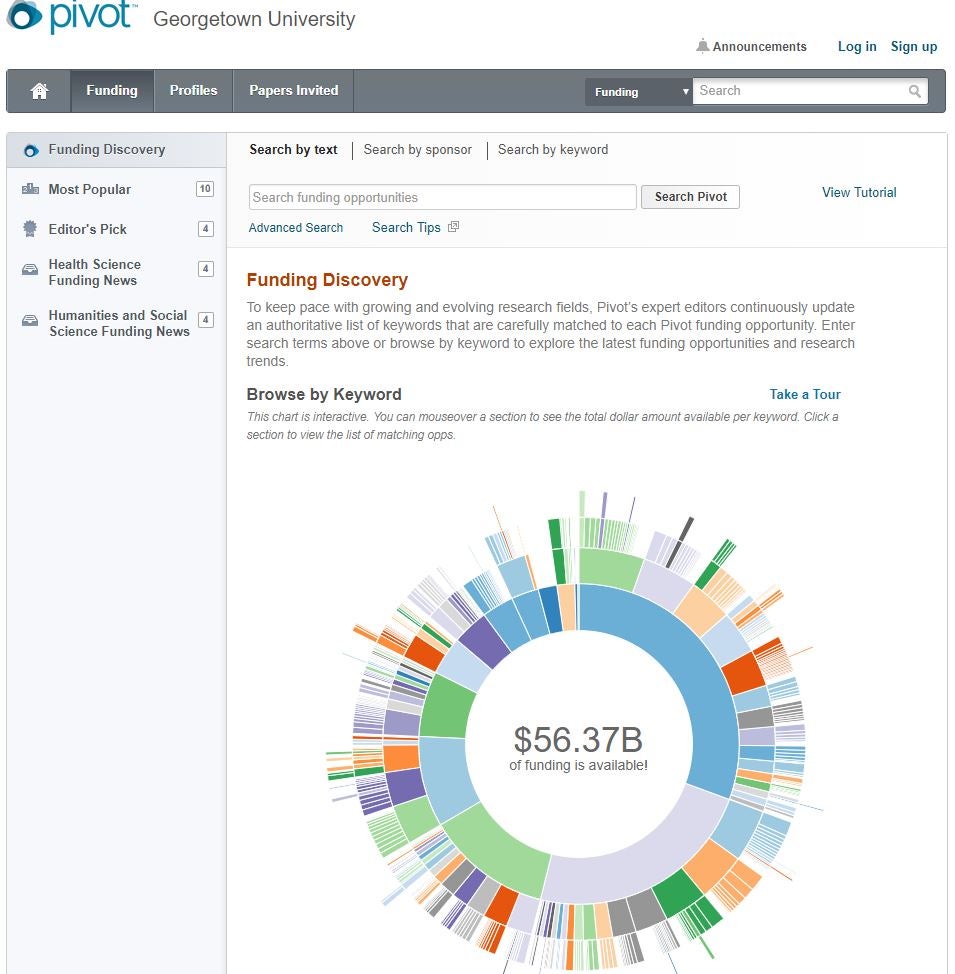Switch to Search by keyword
This screenshot has width=955, height=974.
(x=553, y=150)
